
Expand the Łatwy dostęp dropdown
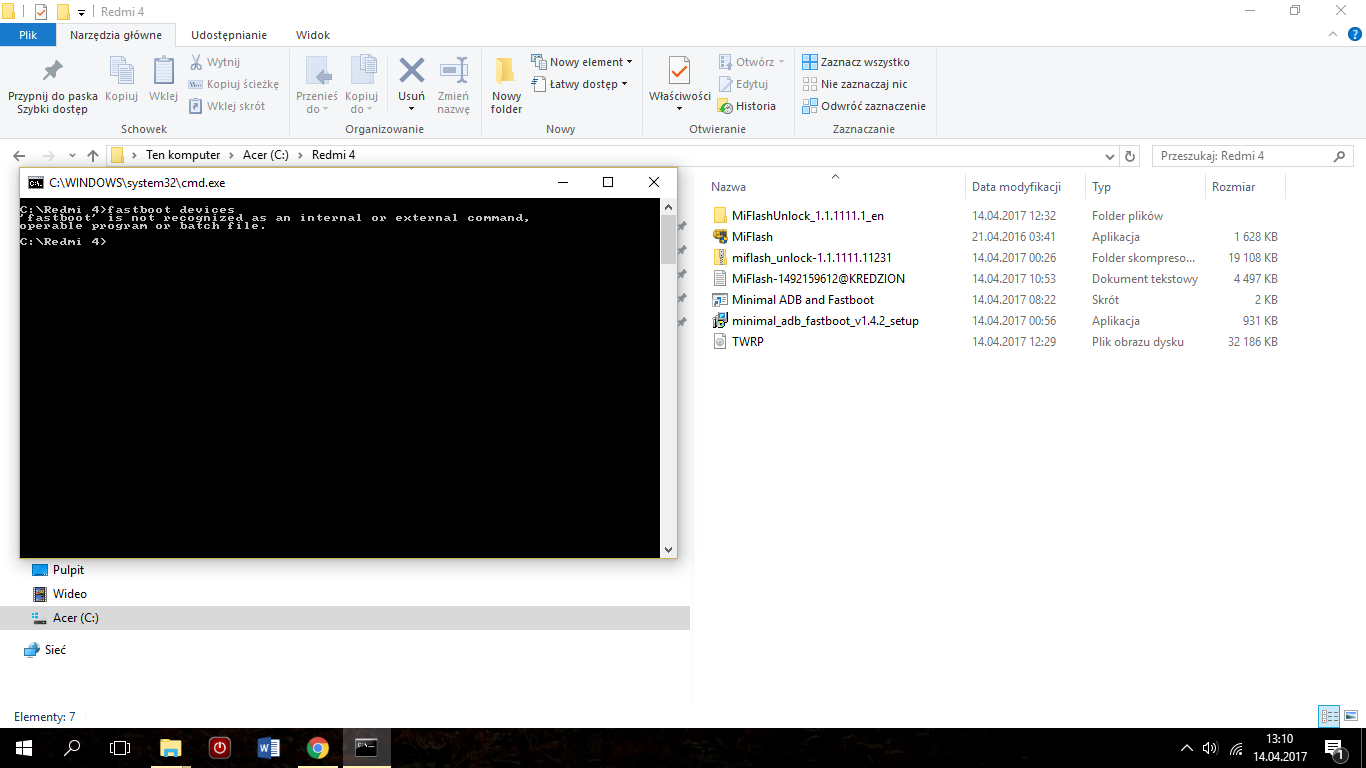pyautogui.click(x=581, y=84)
